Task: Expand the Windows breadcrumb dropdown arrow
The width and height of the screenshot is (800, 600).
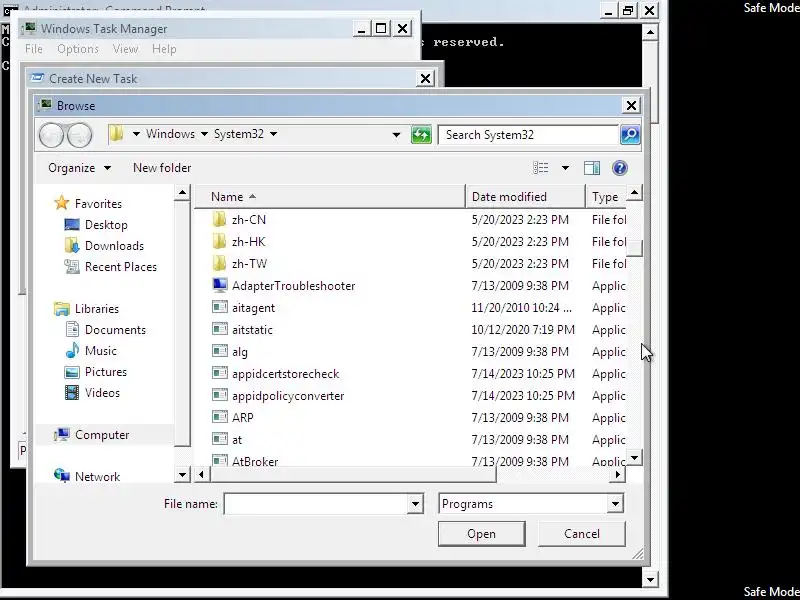Action: point(204,134)
